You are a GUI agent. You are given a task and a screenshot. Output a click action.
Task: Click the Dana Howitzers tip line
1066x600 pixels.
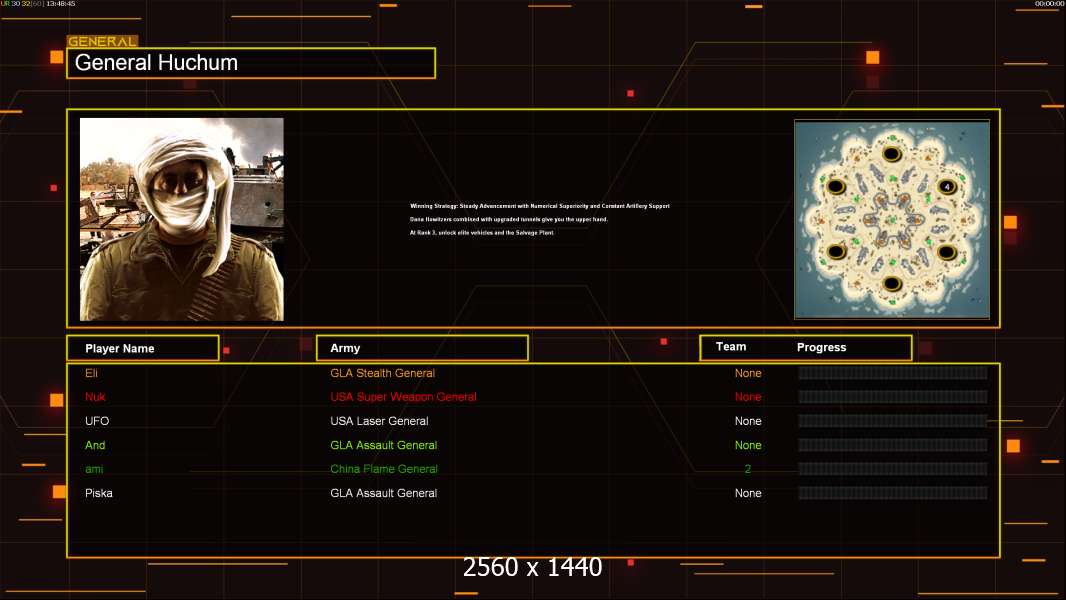click(509, 219)
